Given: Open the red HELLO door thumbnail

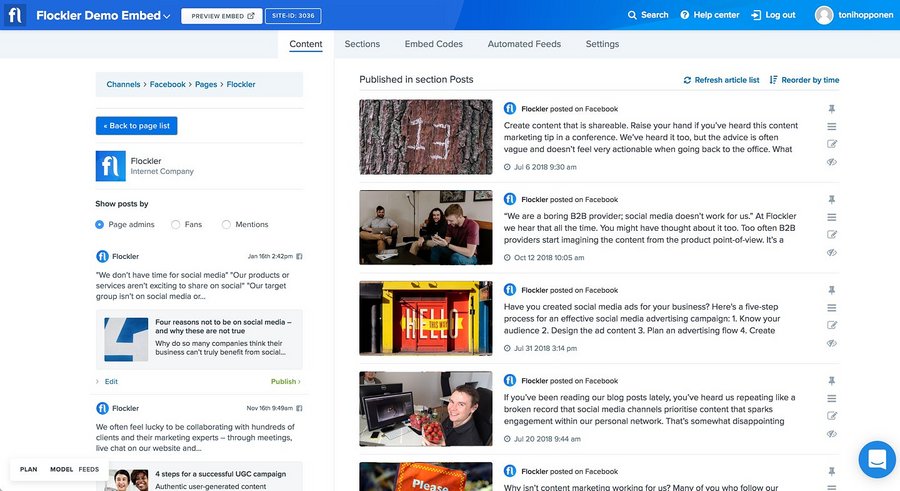Looking at the screenshot, I should click(x=425, y=318).
